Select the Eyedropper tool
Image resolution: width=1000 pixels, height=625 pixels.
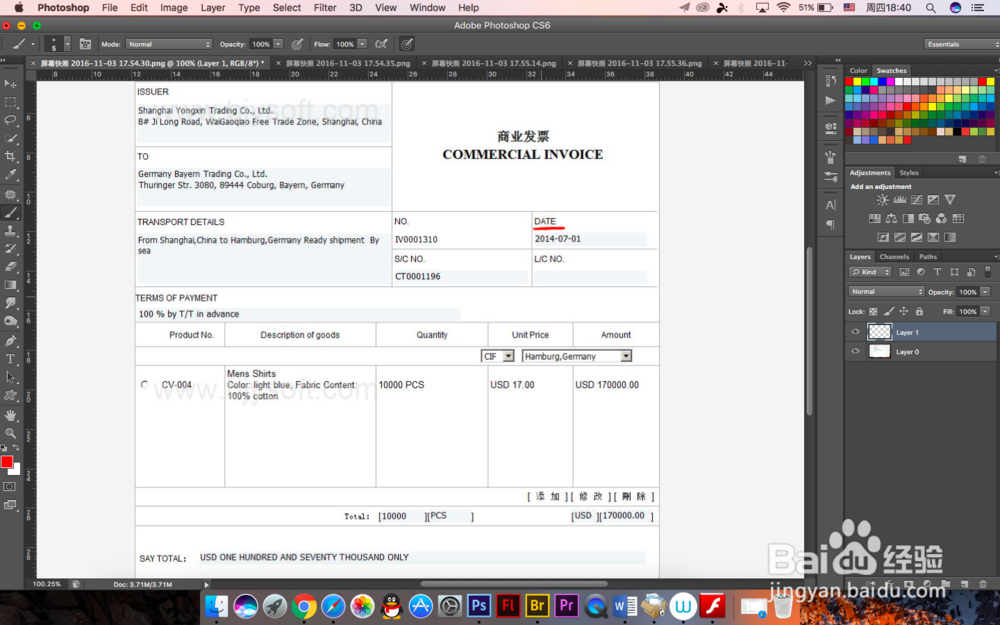tap(10, 175)
